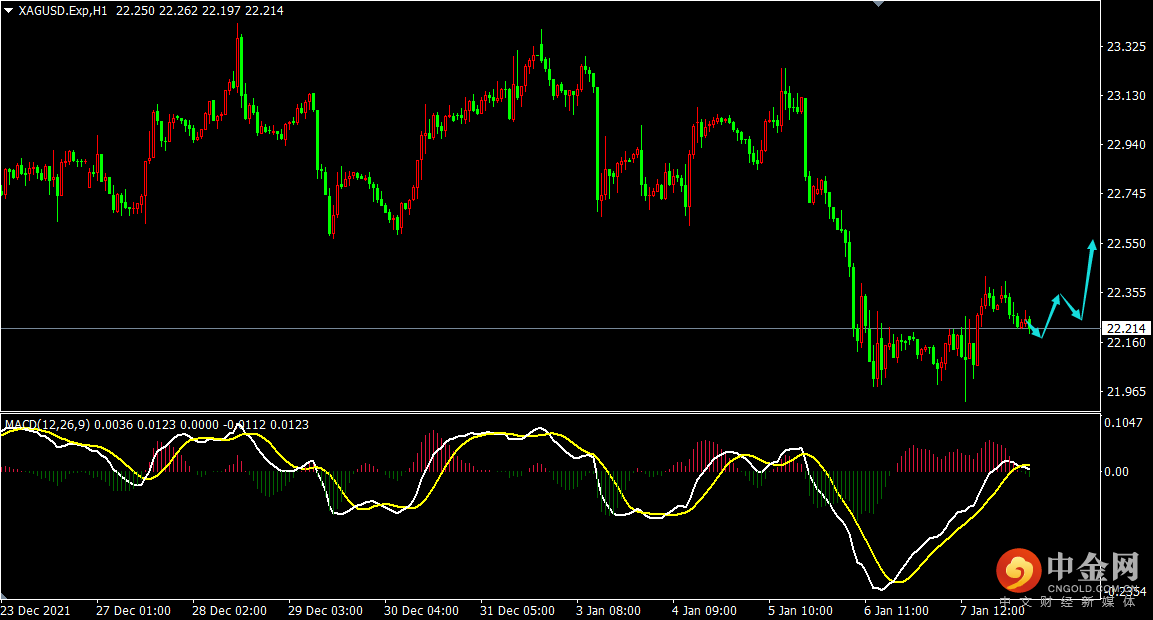Click the 23 Dec 2021 date label
This screenshot has height=620, width=1153.
(36, 610)
